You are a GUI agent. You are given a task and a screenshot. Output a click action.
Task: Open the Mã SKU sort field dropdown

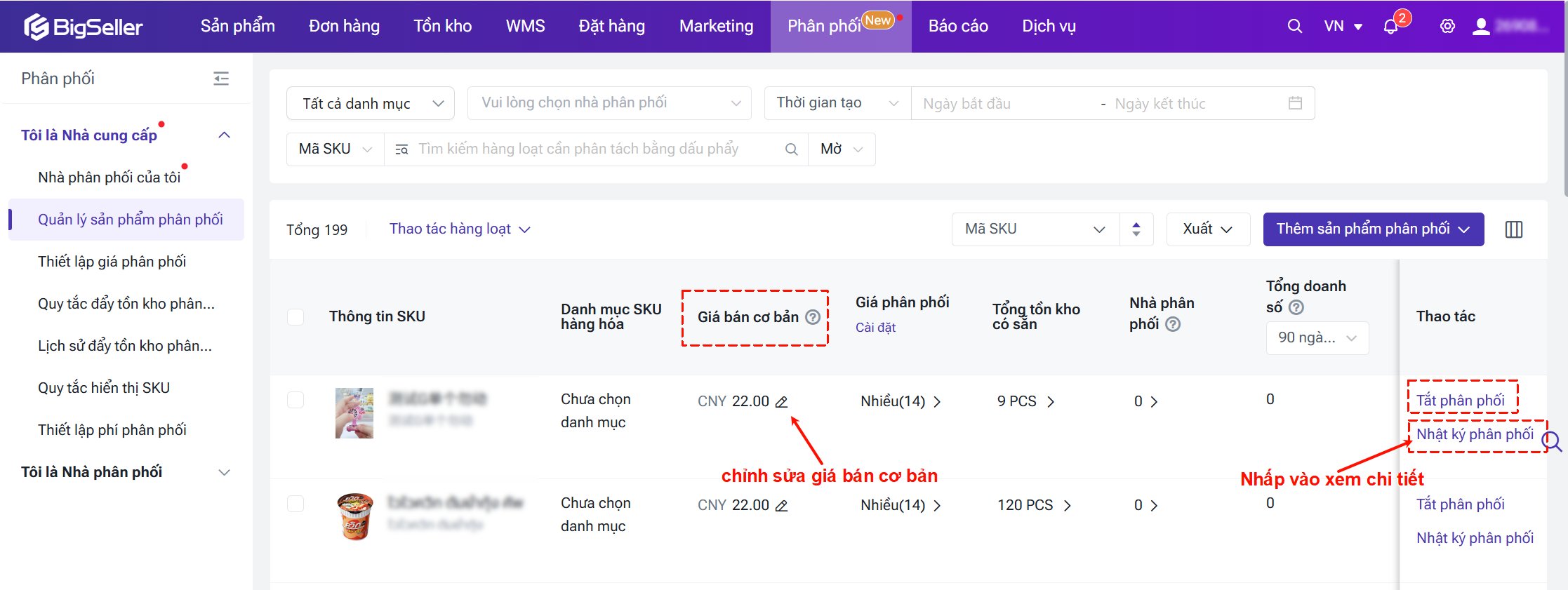[1035, 229]
